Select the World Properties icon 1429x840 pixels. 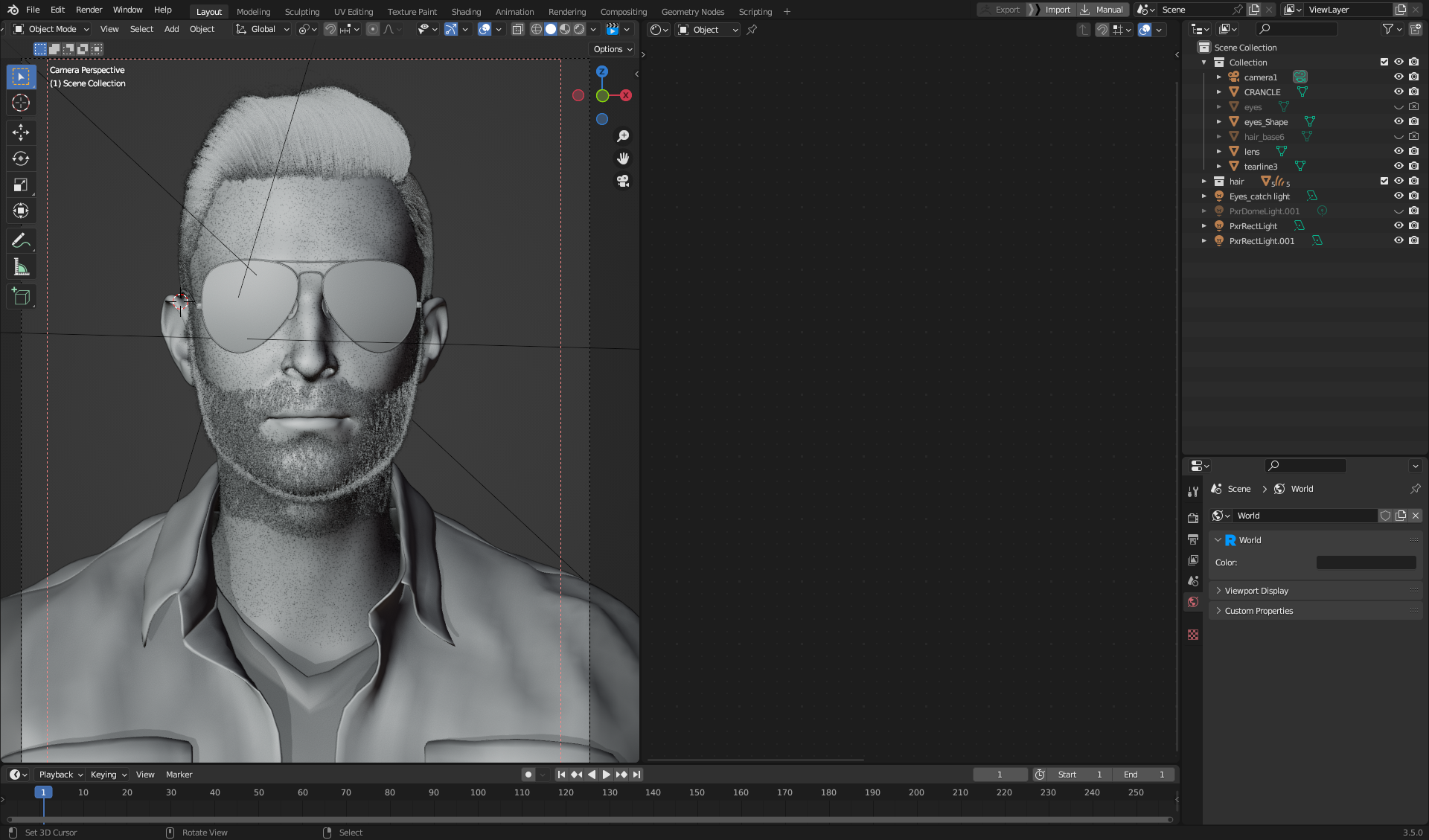click(1193, 601)
